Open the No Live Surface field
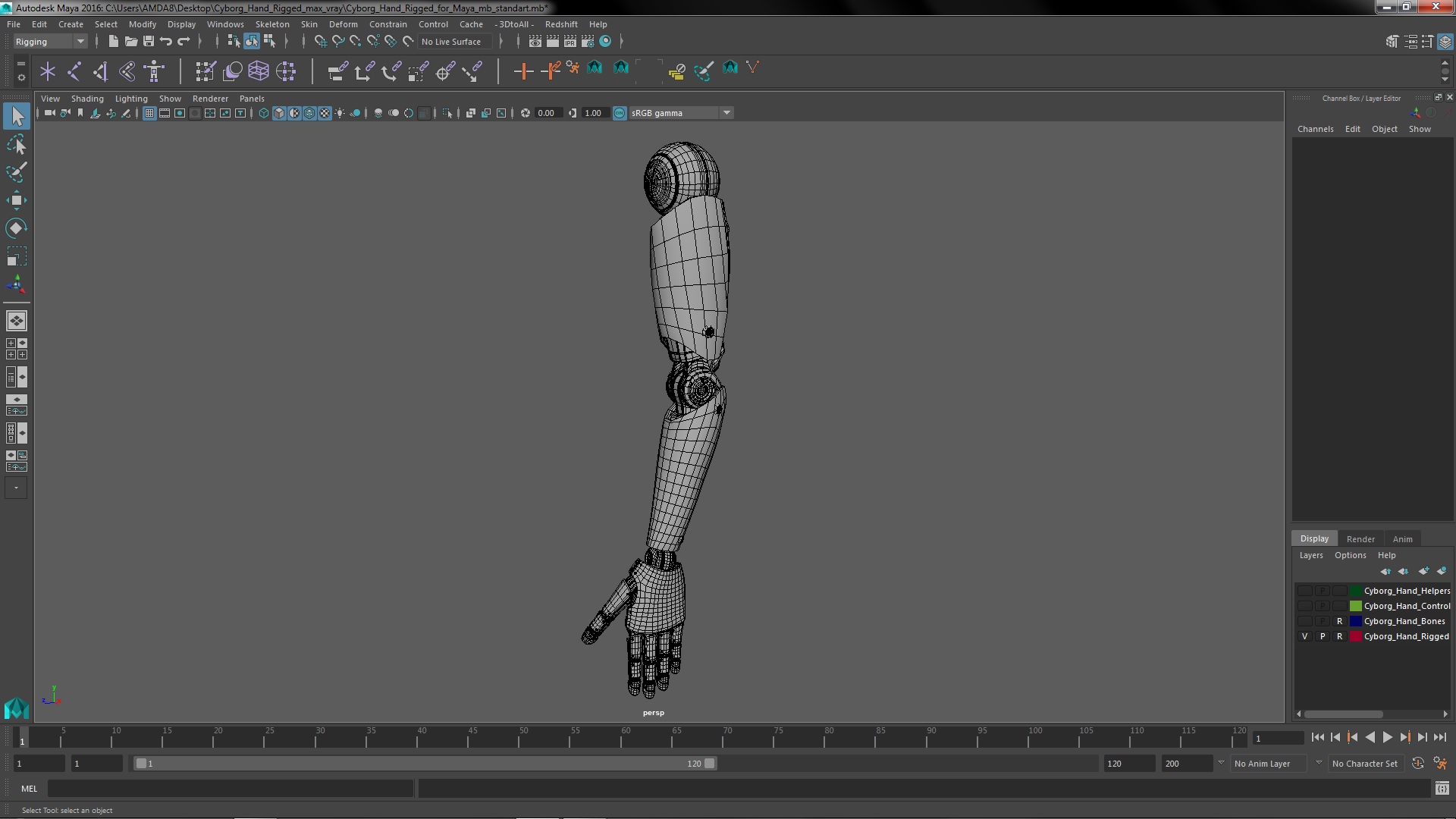The height and width of the screenshot is (819, 1456). pos(455,42)
